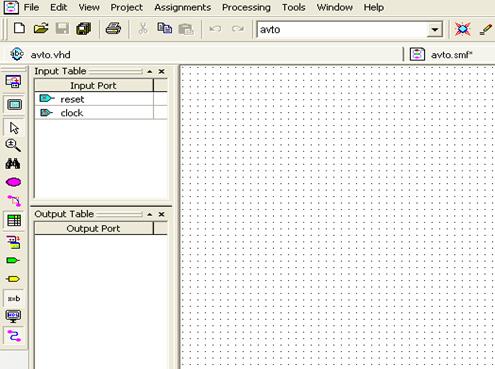Click the Open folder icon
This screenshot has height=369, width=495.
[x=41, y=29]
